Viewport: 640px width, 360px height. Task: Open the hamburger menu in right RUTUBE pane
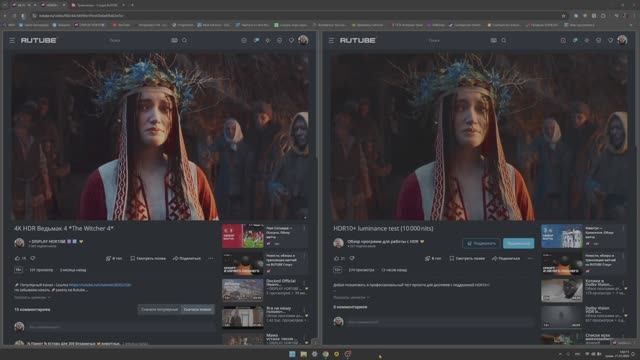tap(331, 40)
